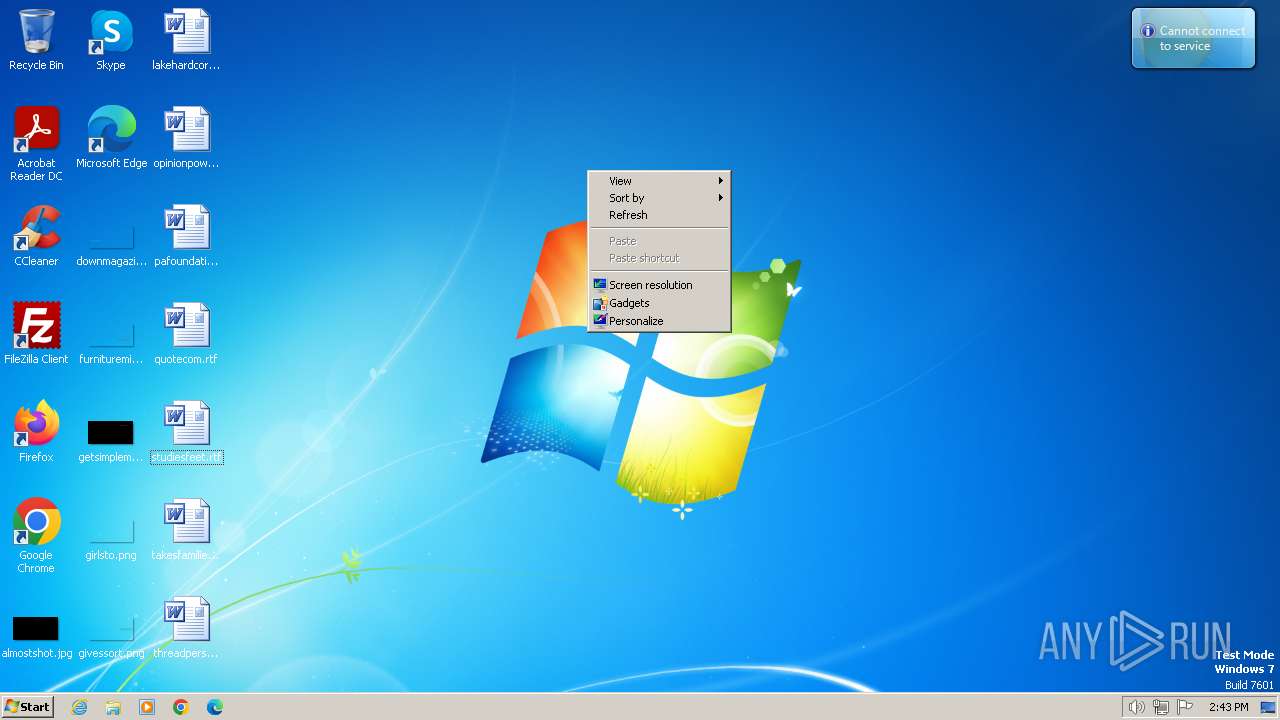1280x720 pixels.
Task: Expand the View submenu in context menu
Action: click(659, 181)
